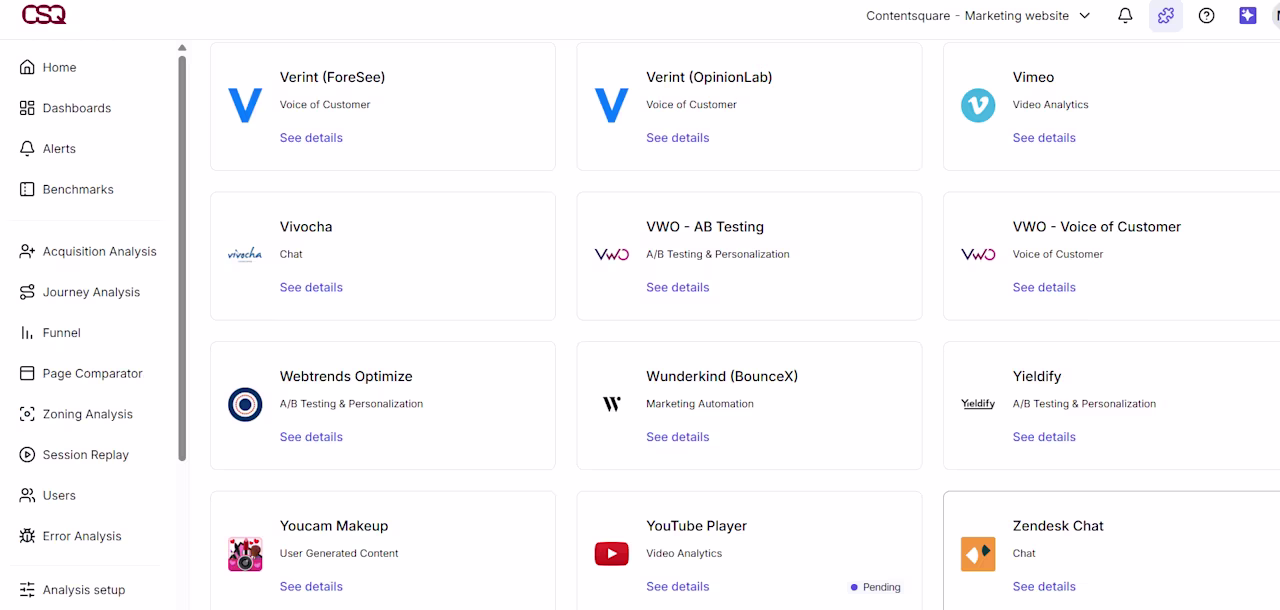Click the Yieldify logo

coord(978,404)
